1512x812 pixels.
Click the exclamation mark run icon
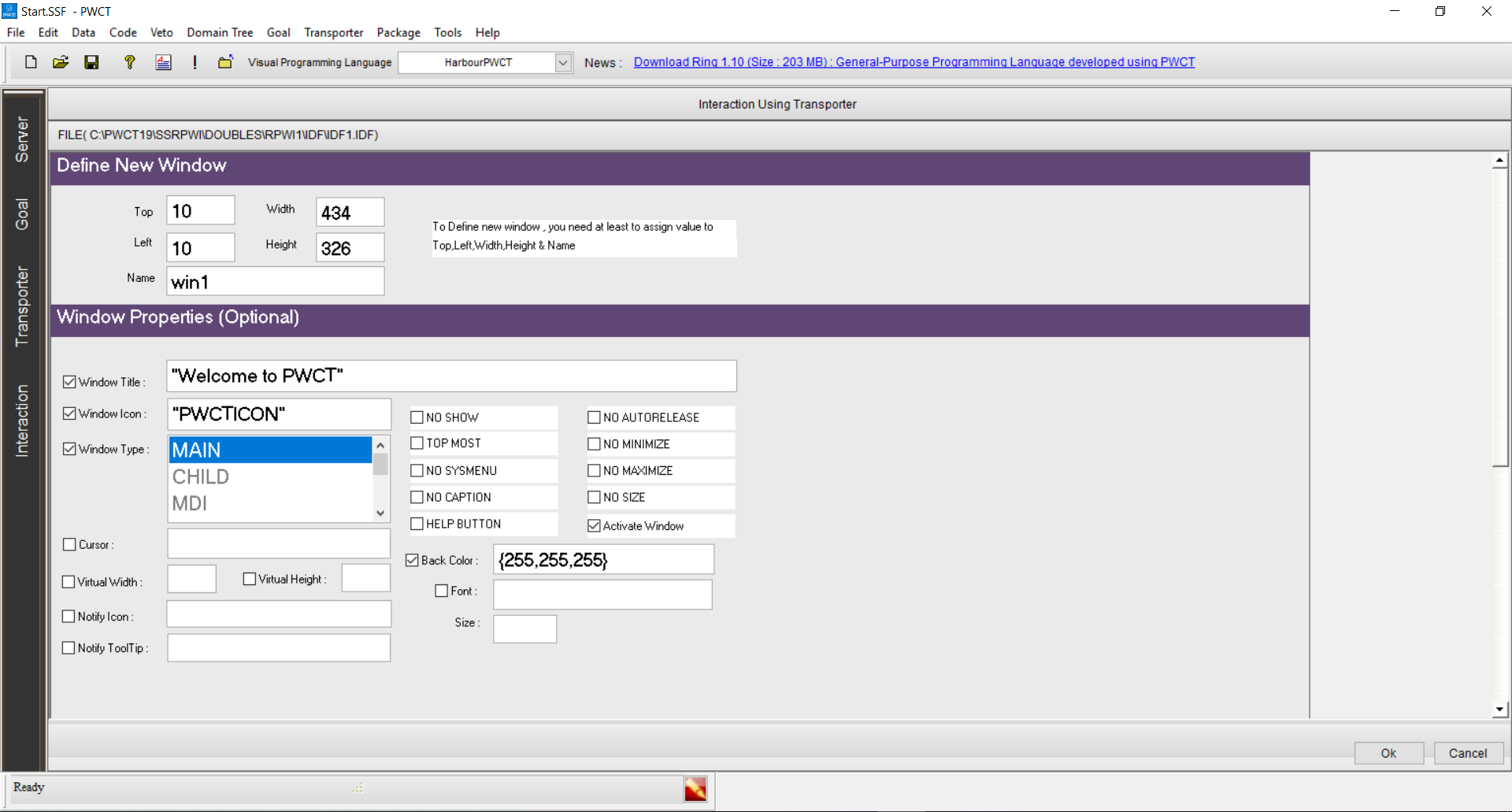point(195,62)
